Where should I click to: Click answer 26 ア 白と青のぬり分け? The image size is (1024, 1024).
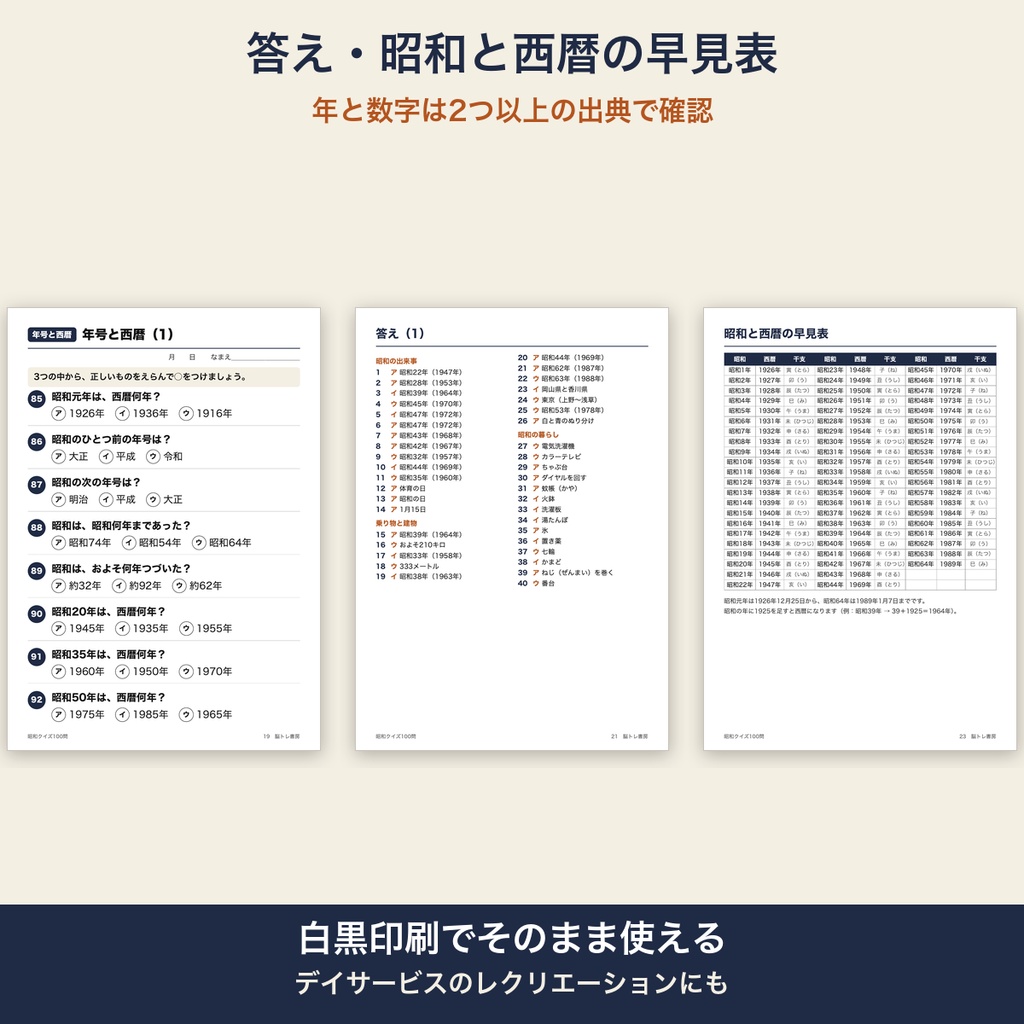pyautogui.click(x=556, y=421)
